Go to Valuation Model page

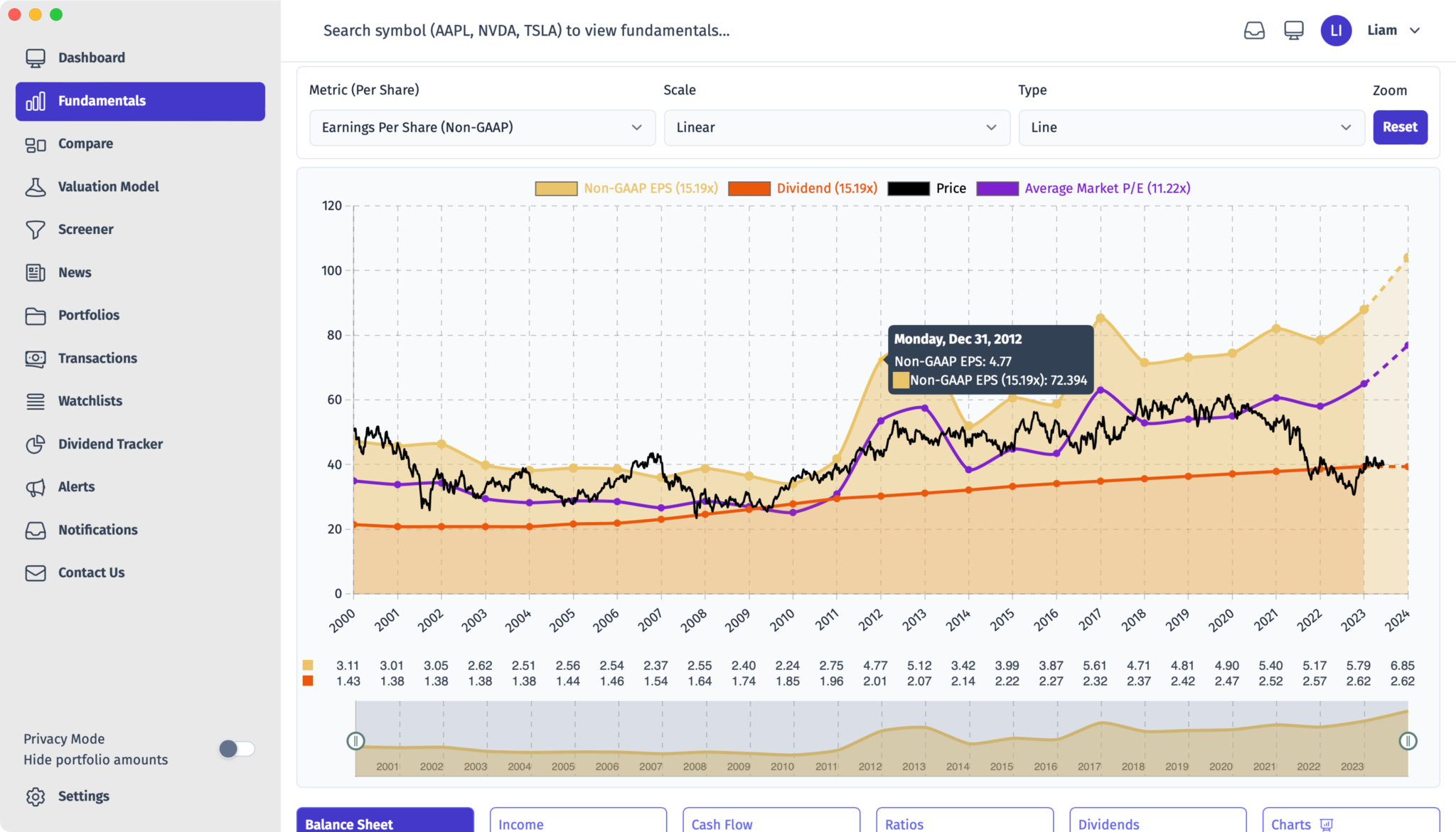(140, 187)
